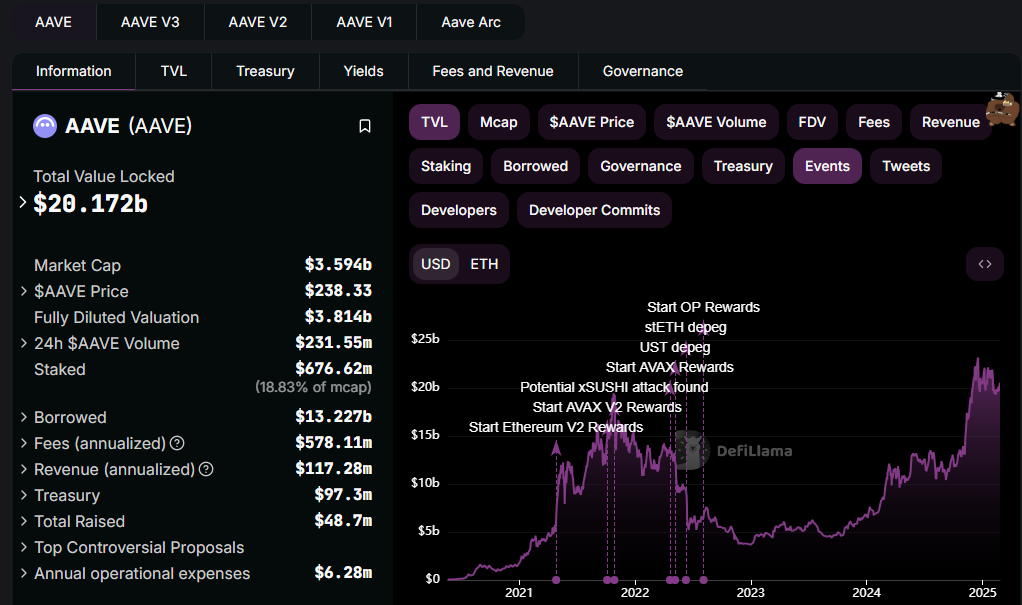Click the bookmark icon next to AAVE
This screenshot has height=605, width=1022.
(365, 126)
